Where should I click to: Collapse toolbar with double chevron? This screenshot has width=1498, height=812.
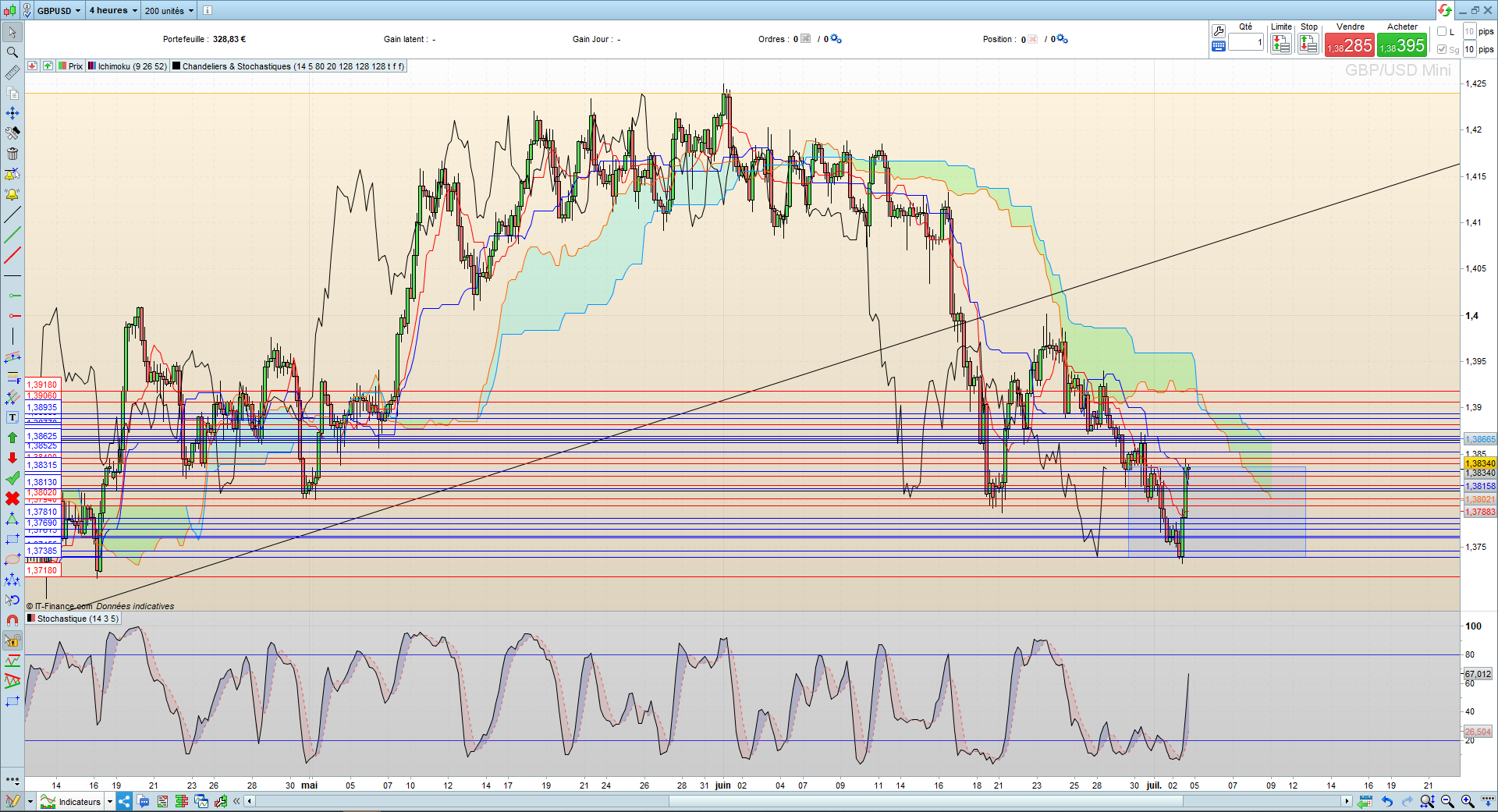[236, 801]
